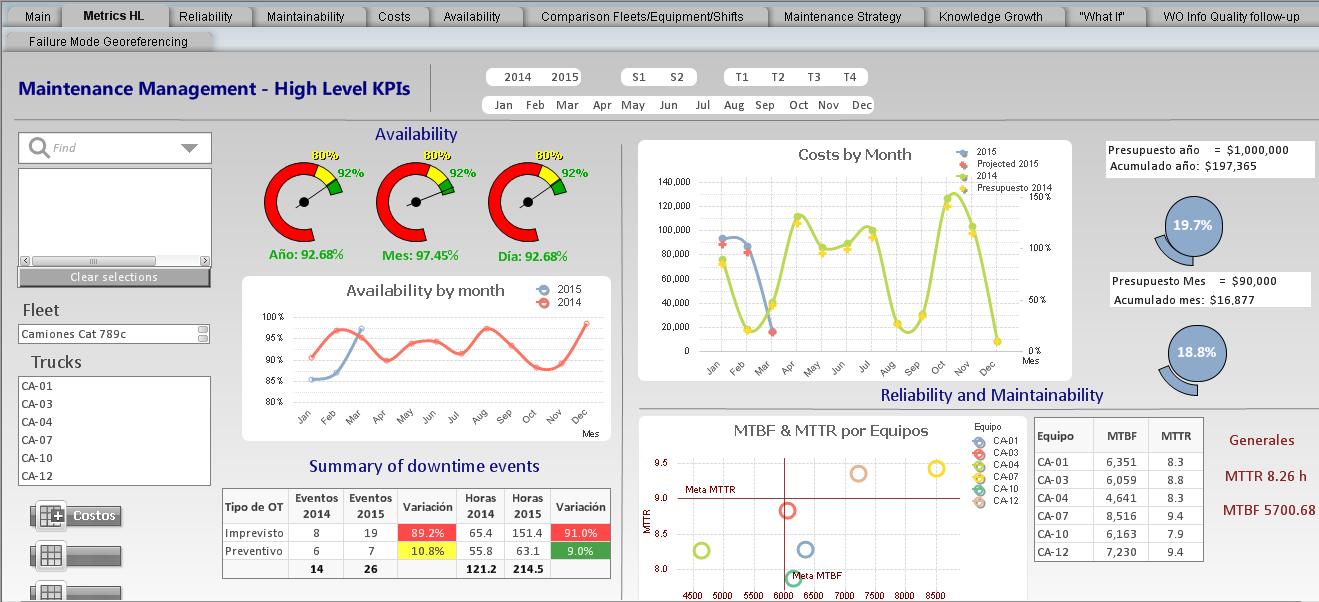
Task: Click the CA-07 yellow bubble in scatter chart
Action: (936, 468)
